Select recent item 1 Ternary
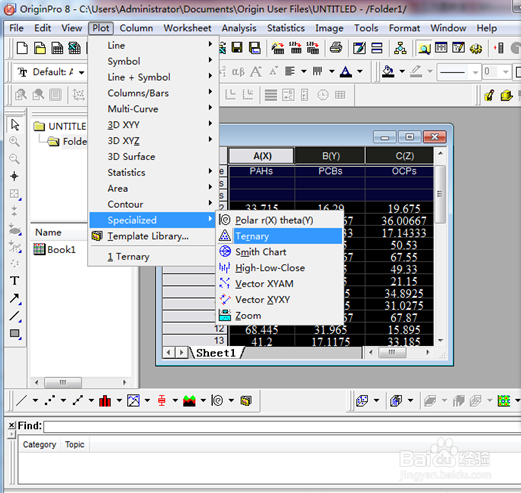This screenshot has width=521, height=493. click(x=152, y=257)
